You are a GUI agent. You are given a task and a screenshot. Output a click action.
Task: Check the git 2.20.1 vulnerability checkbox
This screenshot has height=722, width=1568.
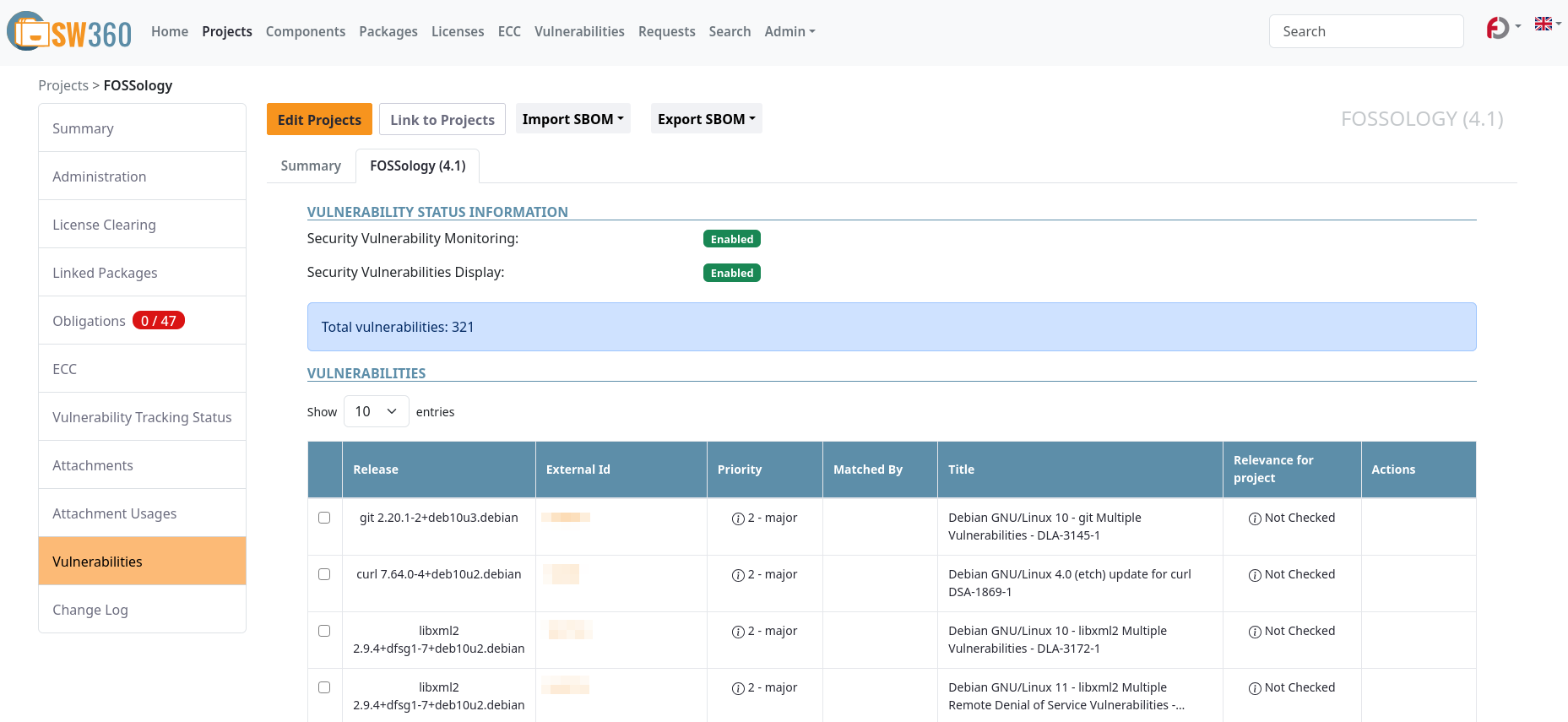324,518
